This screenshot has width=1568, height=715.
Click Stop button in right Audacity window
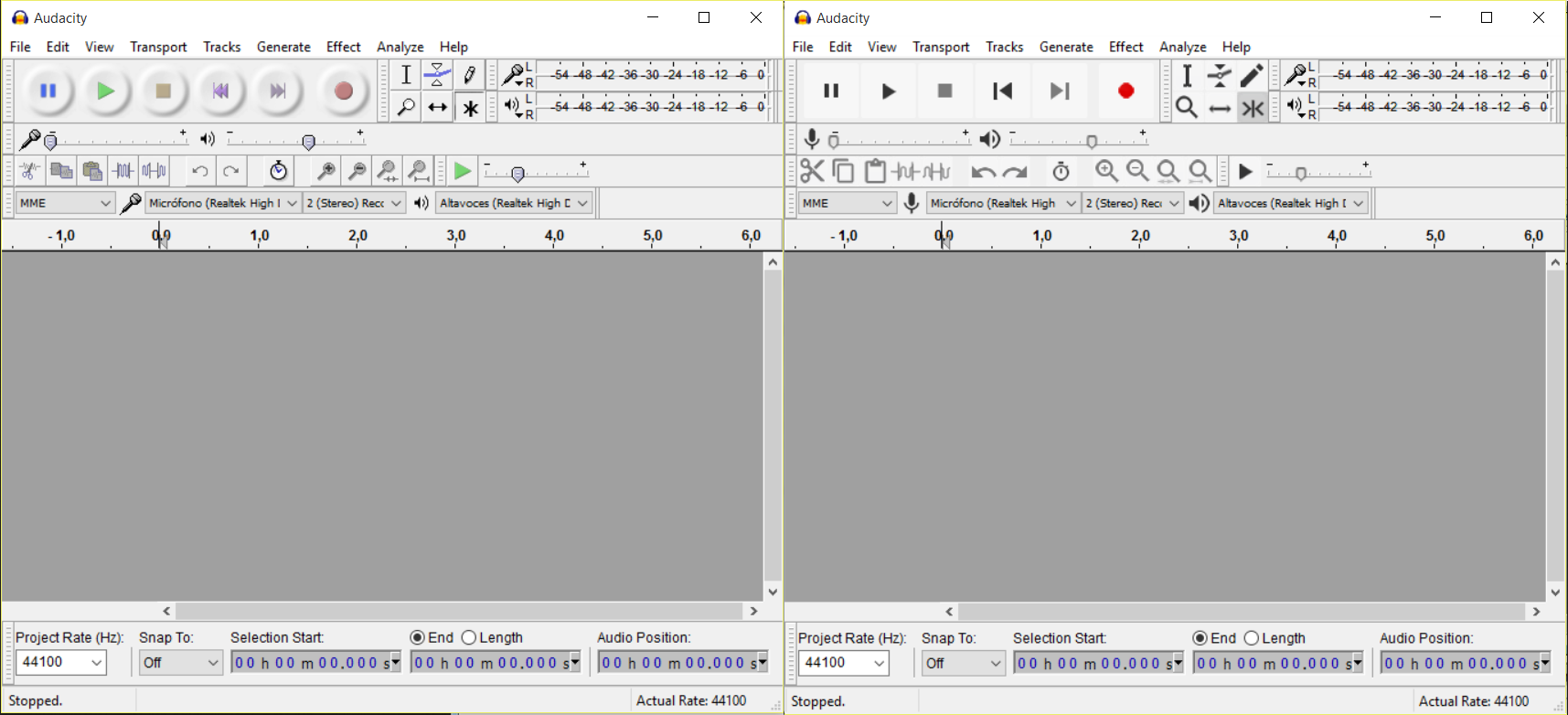945,91
